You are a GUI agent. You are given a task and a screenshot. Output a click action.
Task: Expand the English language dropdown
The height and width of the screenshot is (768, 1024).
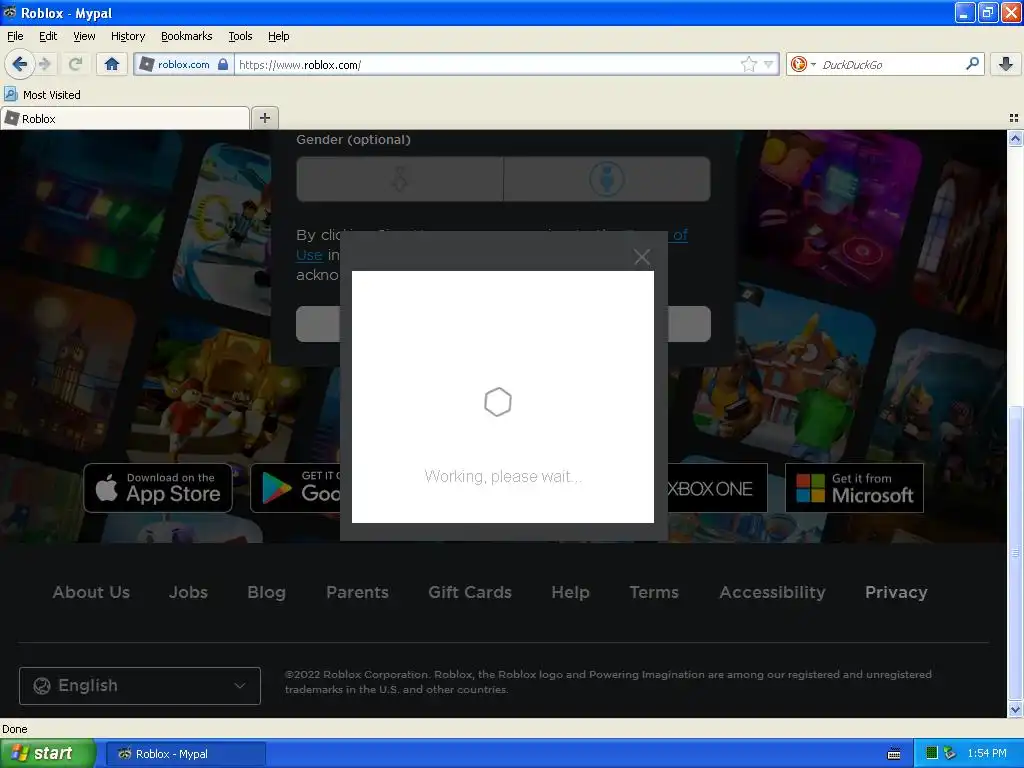[140, 686]
